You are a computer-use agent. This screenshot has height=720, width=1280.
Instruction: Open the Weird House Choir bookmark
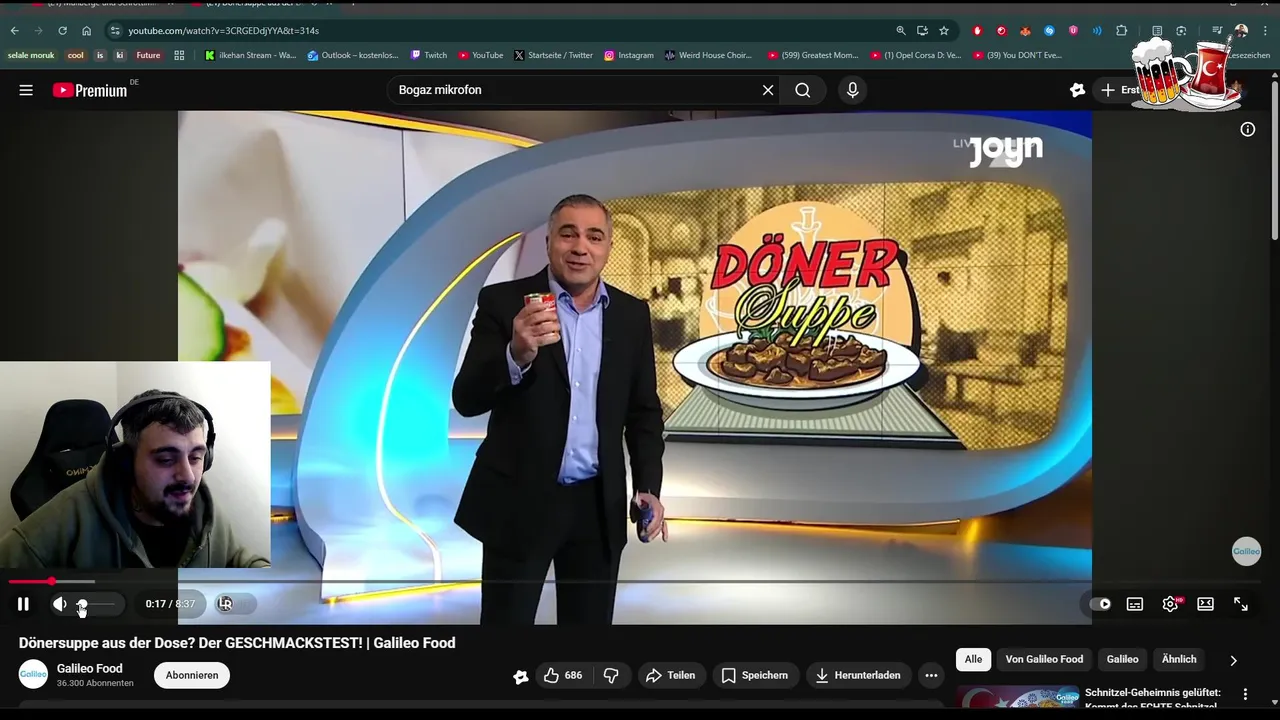pos(708,55)
